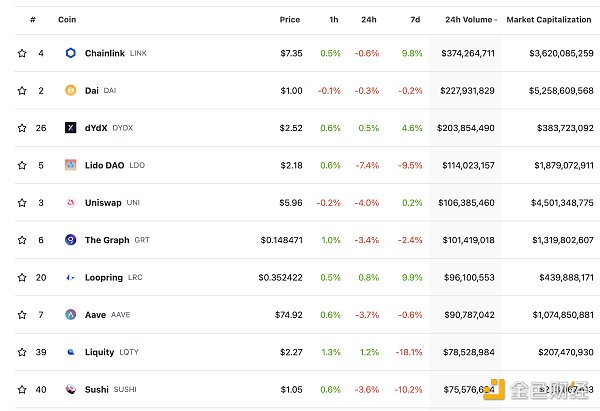600x411 pixels.
Task: Click the Chainlink coin logo icon
Action: pyautogui.click(x=70, y=53)
